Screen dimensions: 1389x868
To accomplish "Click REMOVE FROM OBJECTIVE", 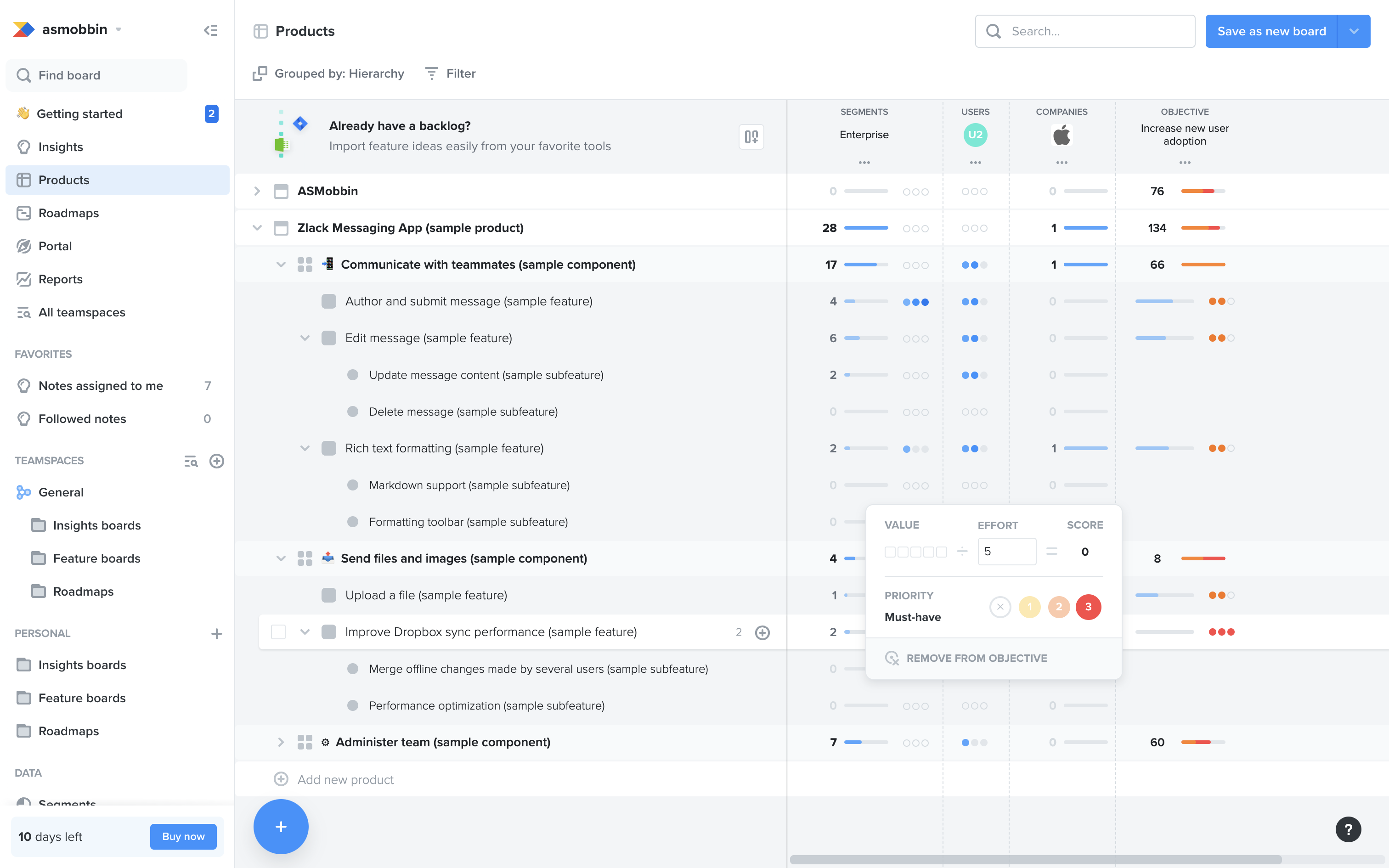I will (x=977, y=658).
